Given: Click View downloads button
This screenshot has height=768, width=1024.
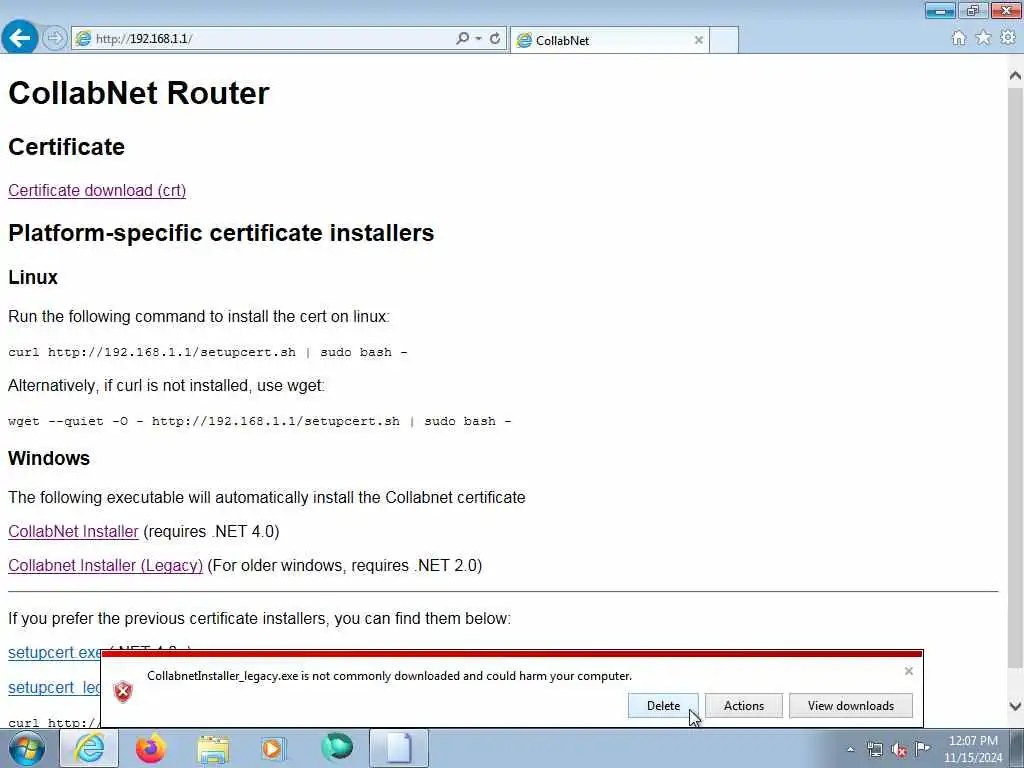Looking at the screenshot, I should (850, 705).
